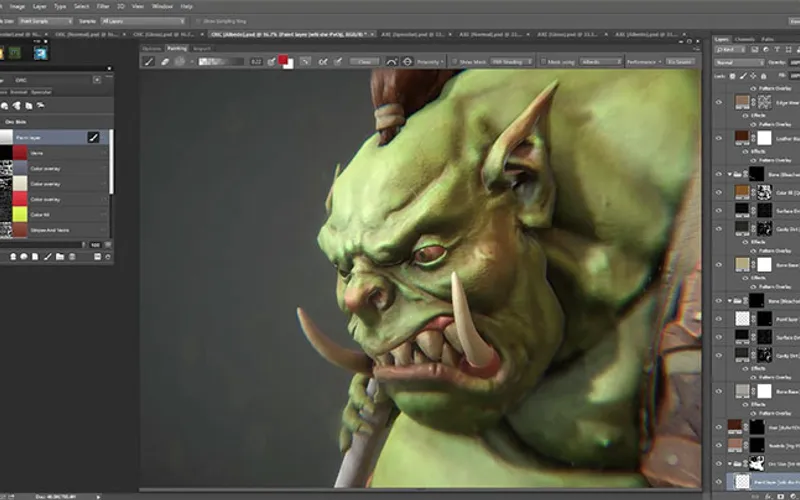Hide the Edge Wear layer
Screen dimensions: 800x500
coord(719,102)
